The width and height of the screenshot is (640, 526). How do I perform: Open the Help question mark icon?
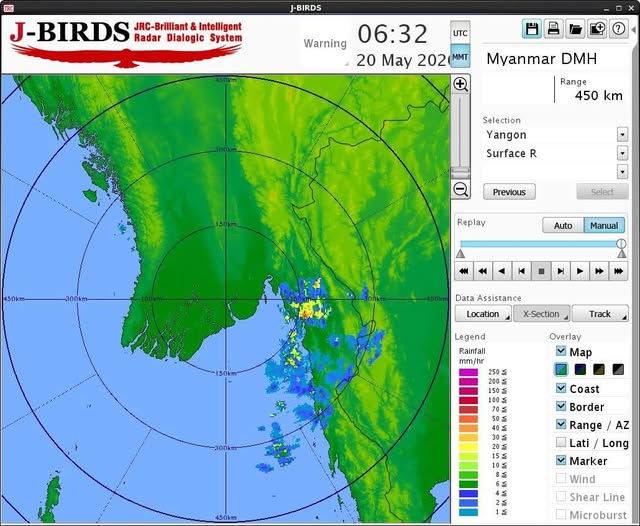(x=618, y=29)
